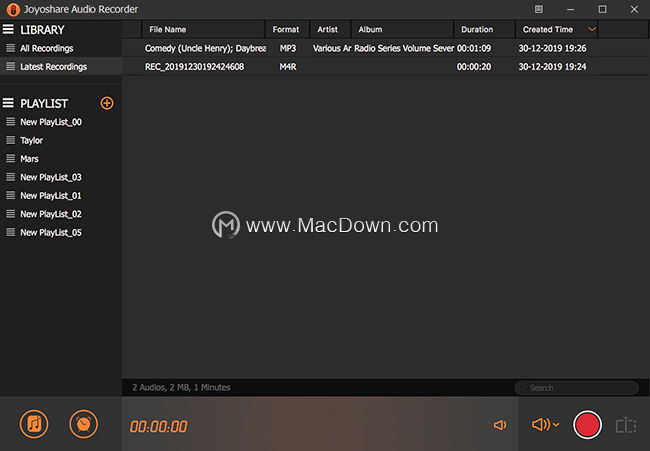Toggle sort order arrow on Created Time

(592, 29)
